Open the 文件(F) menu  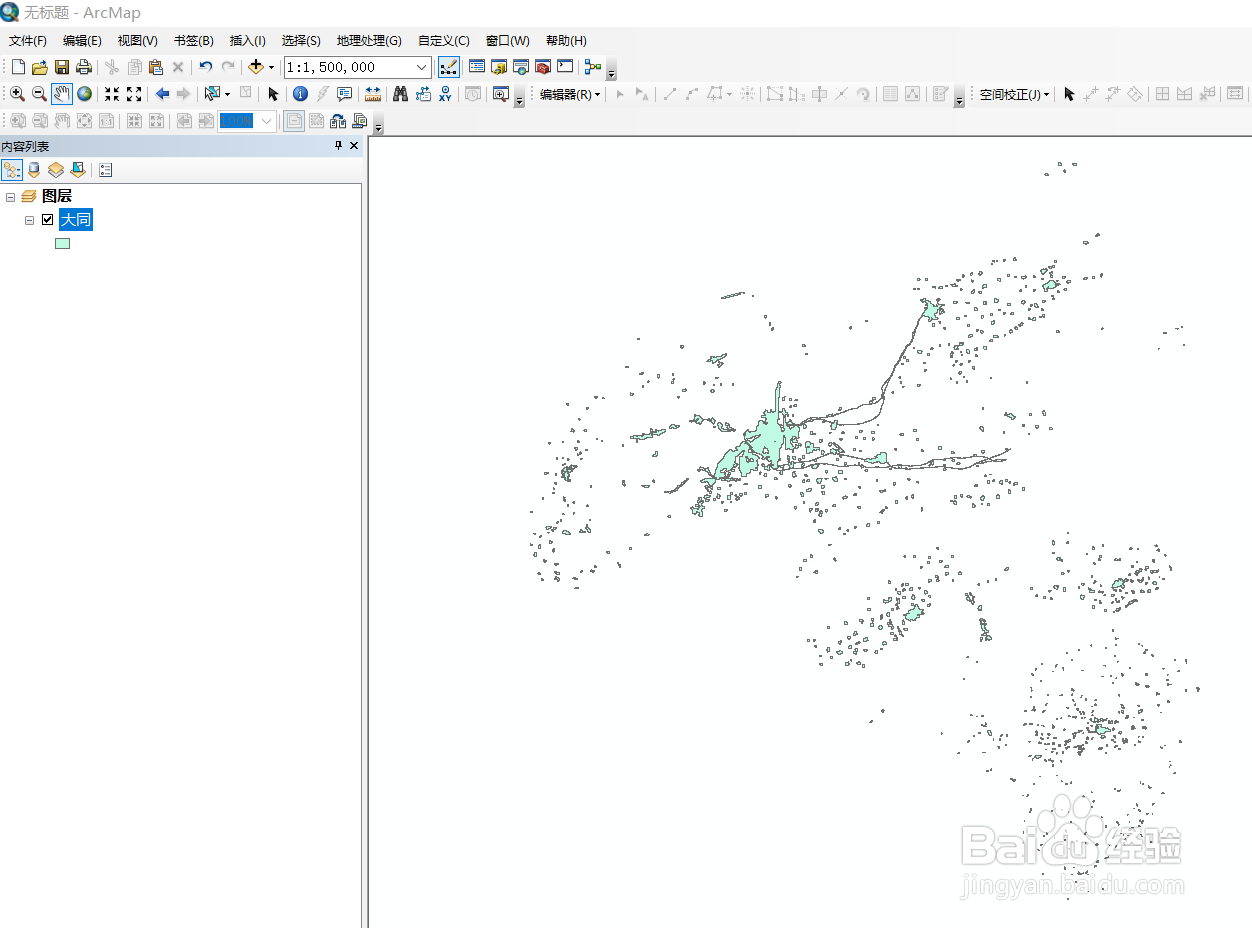(28, 41)
